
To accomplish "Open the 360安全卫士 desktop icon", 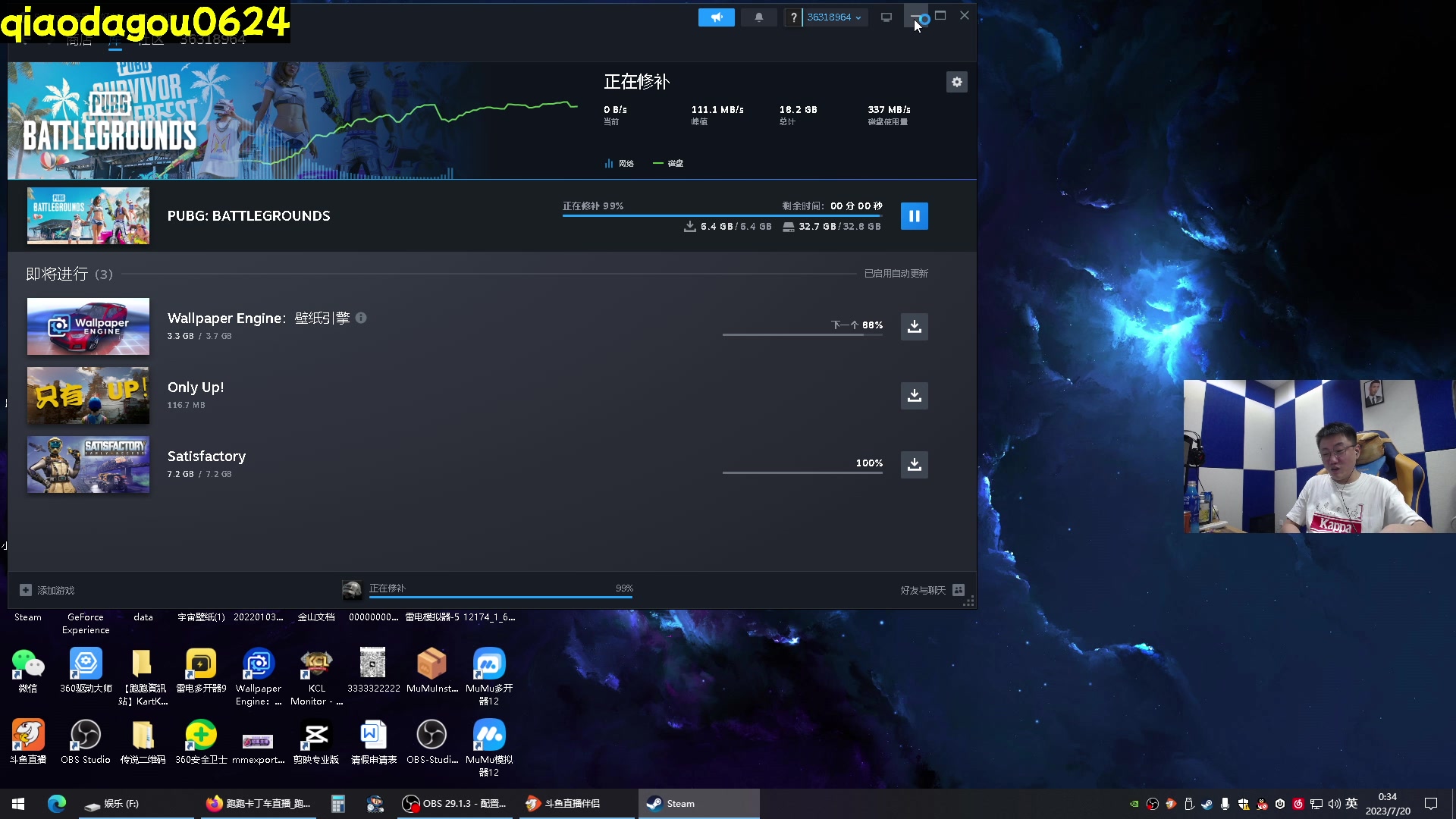I will tap(201, 742).
